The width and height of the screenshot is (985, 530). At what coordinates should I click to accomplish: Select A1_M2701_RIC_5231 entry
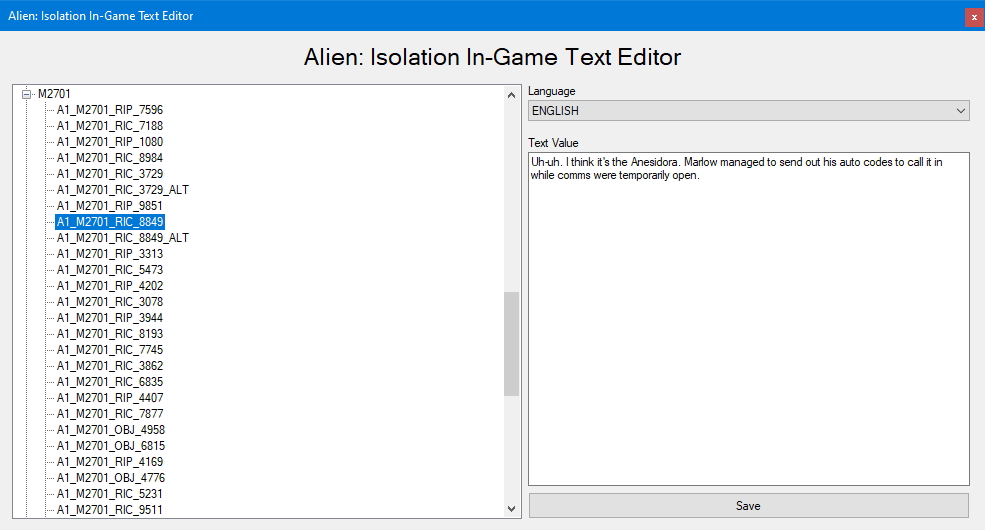tap(110, 494)
